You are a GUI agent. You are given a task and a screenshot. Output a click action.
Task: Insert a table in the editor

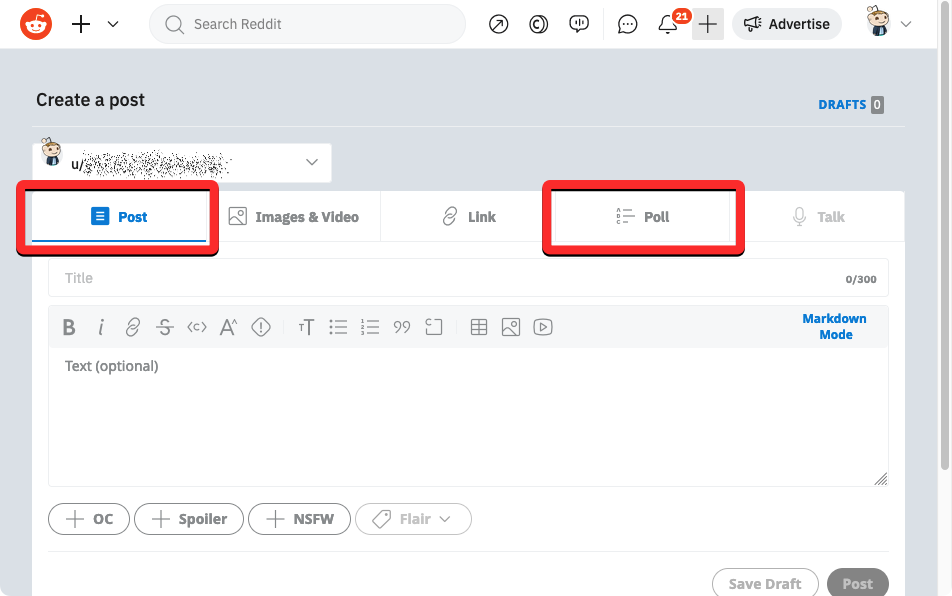479,327
